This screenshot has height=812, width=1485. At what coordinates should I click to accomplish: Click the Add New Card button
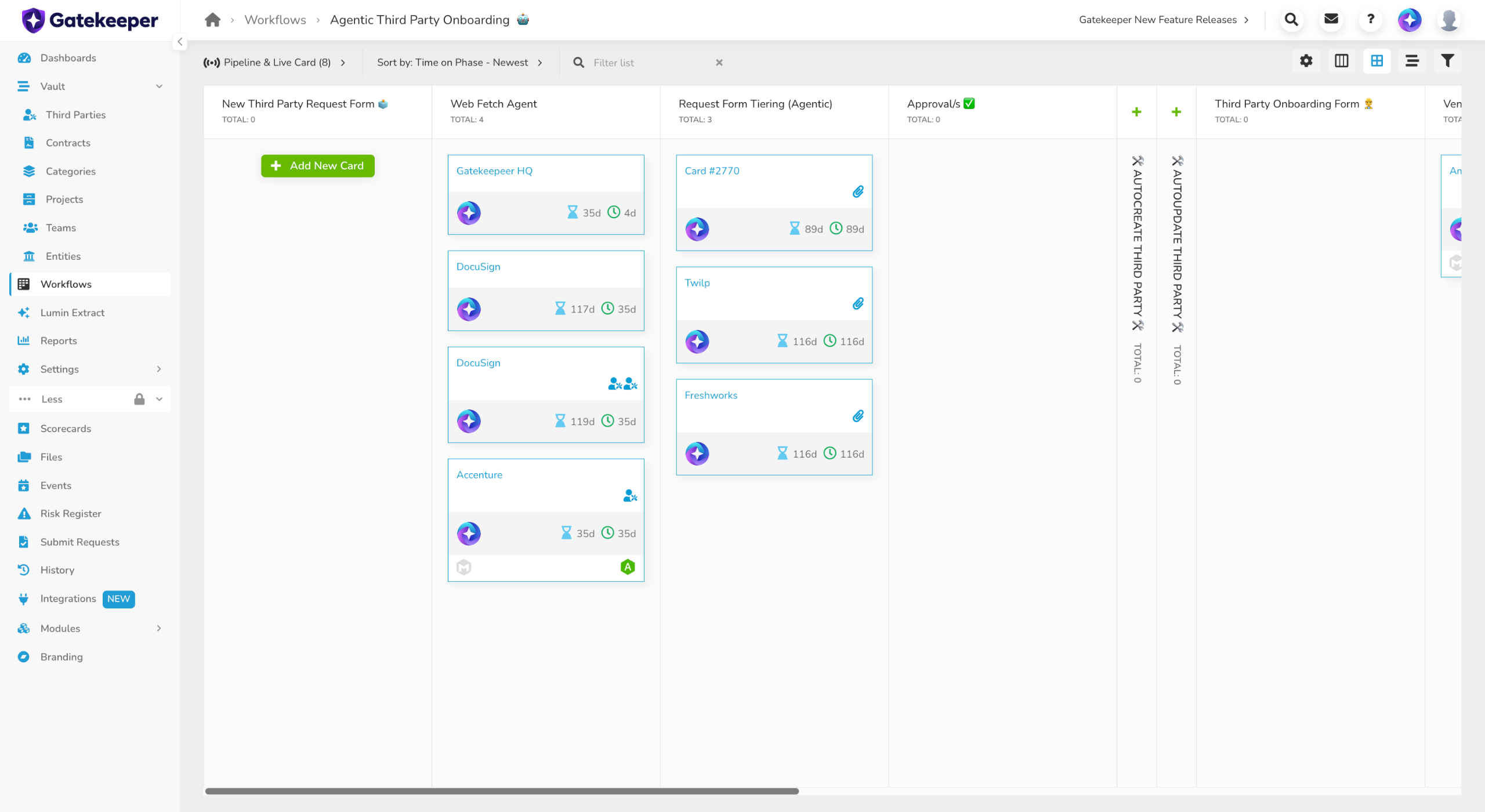tap(317, 166)
